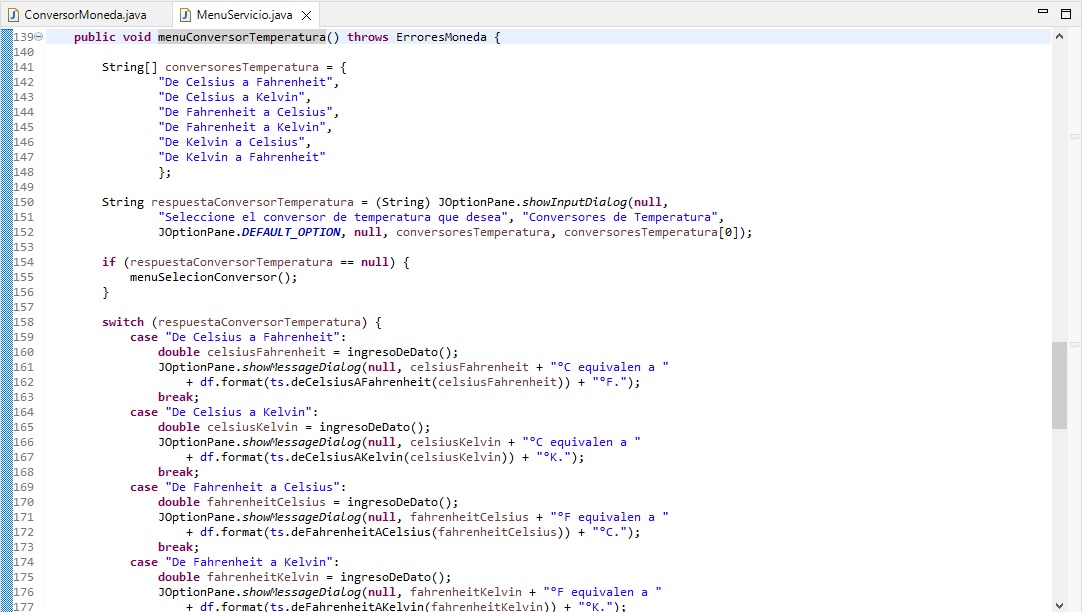Click the overview ruler marker near the scrollbar thumb
This screenshot has width=1082, height=612.
tap(1074, 344)
